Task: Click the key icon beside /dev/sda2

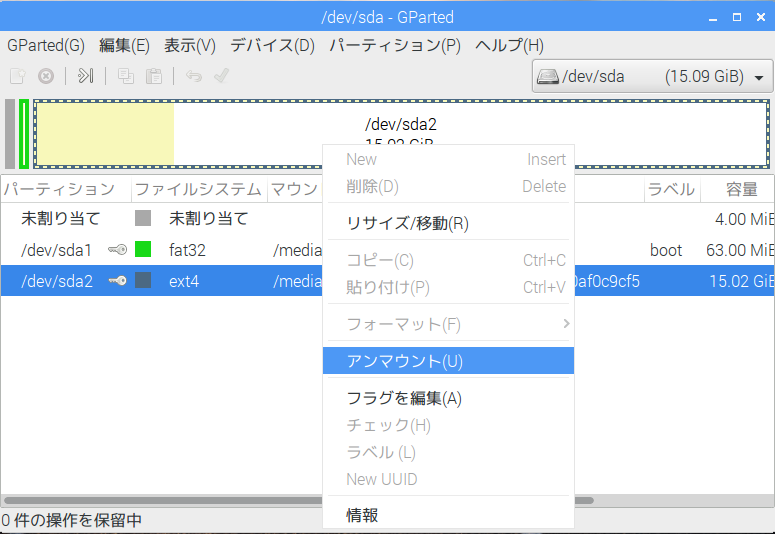Action: [117, 281]
